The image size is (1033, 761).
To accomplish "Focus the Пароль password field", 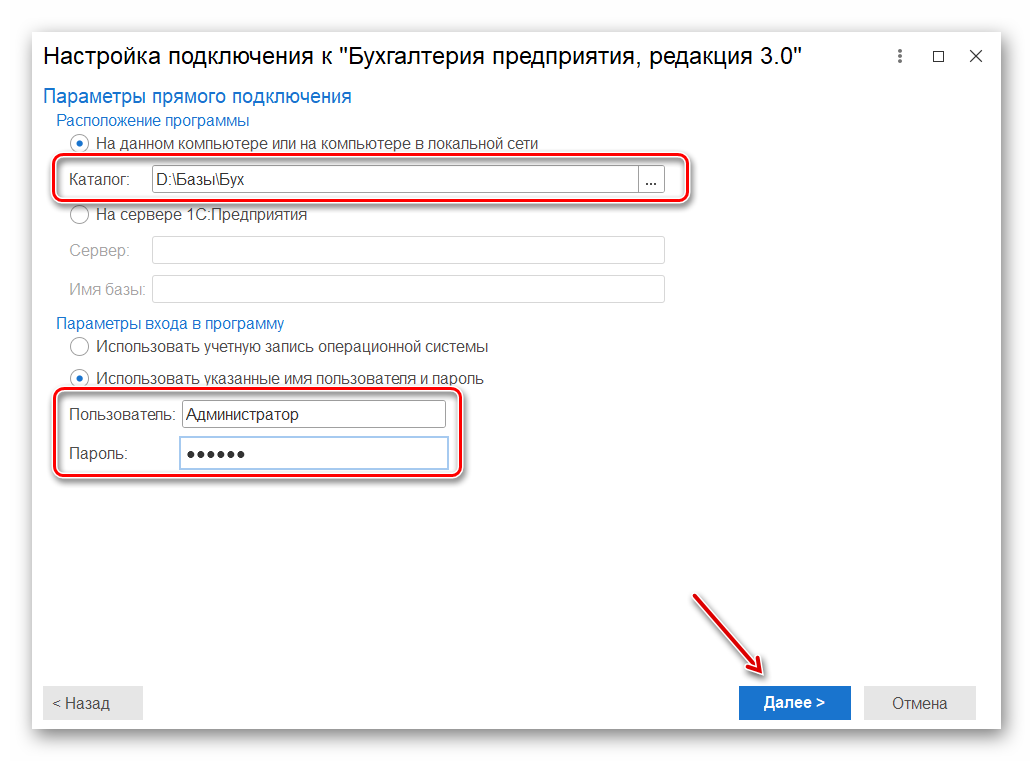I will (x=314, y=453).
